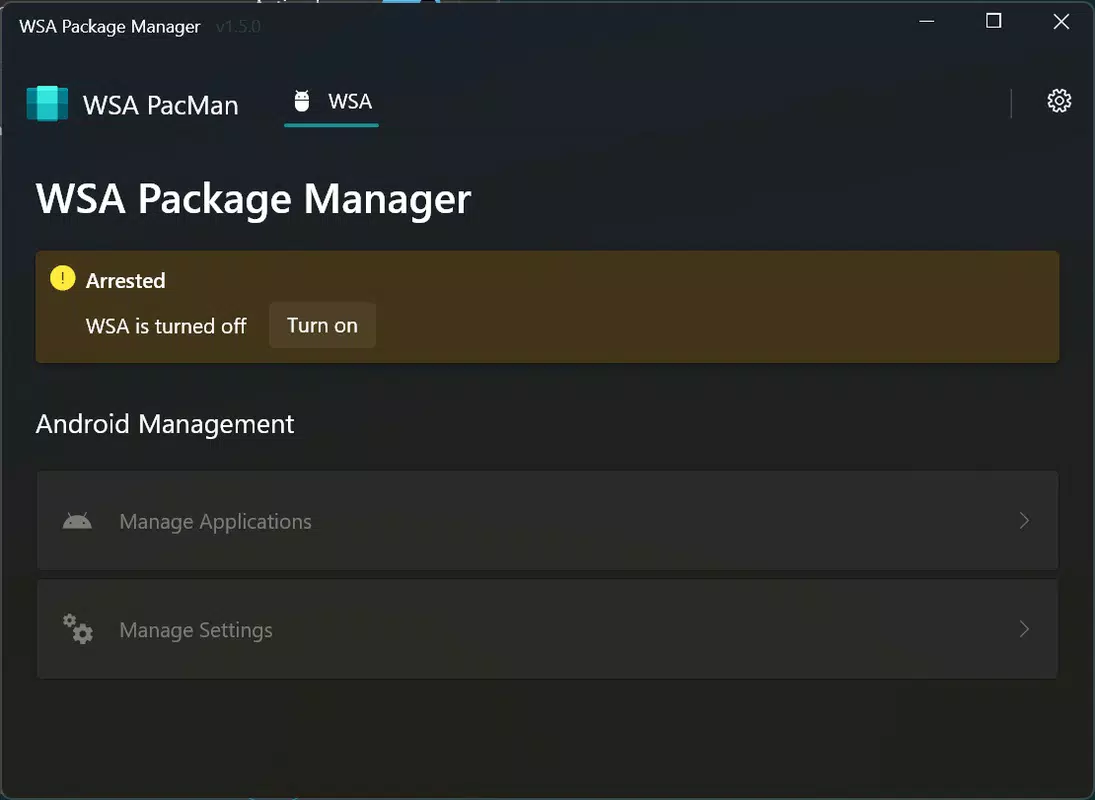Click the Android icon on the WSA tab

pos(302,101)
